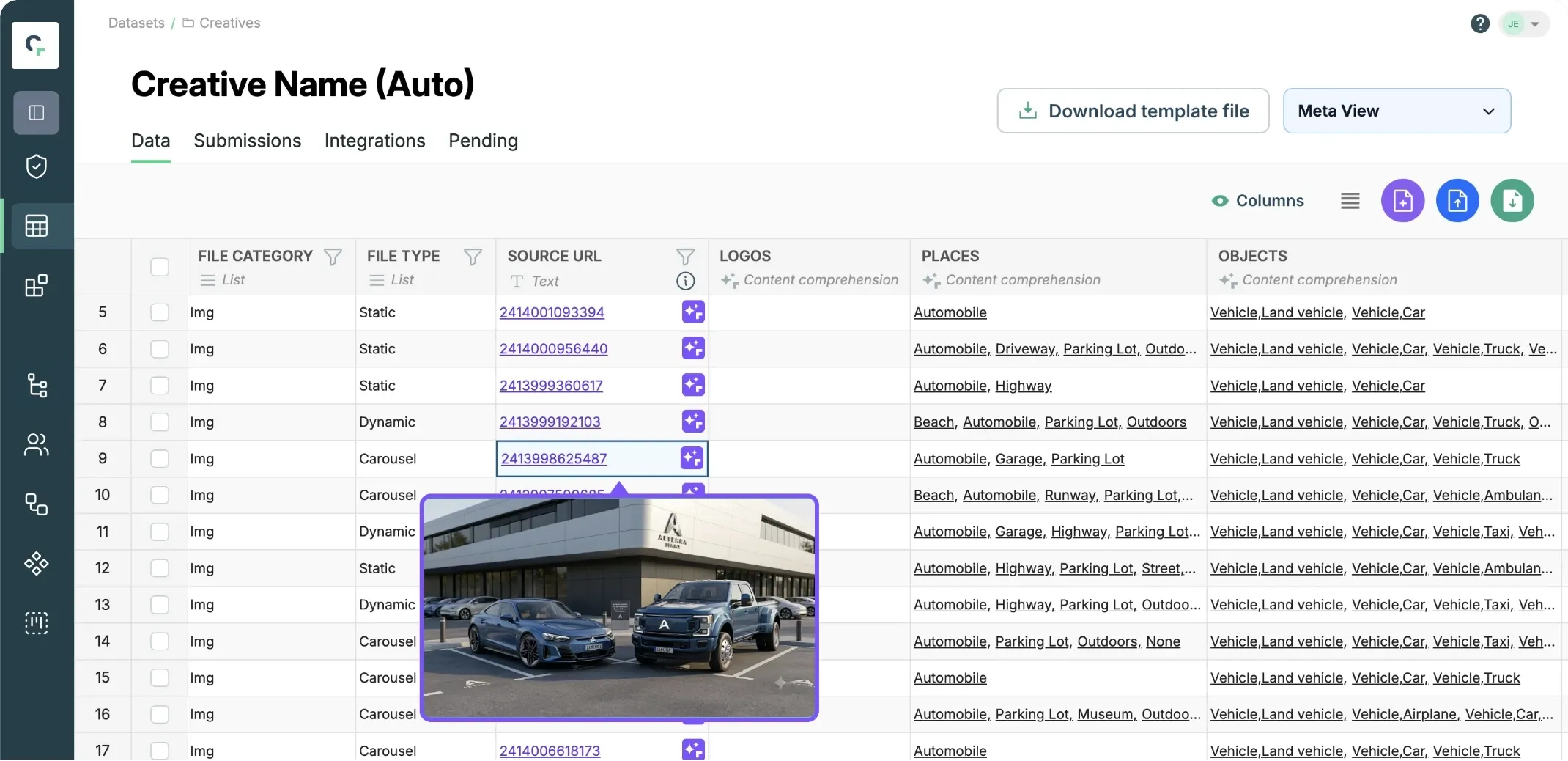
Task: Open source URL 2413999360617
Action: coord(551,386)
